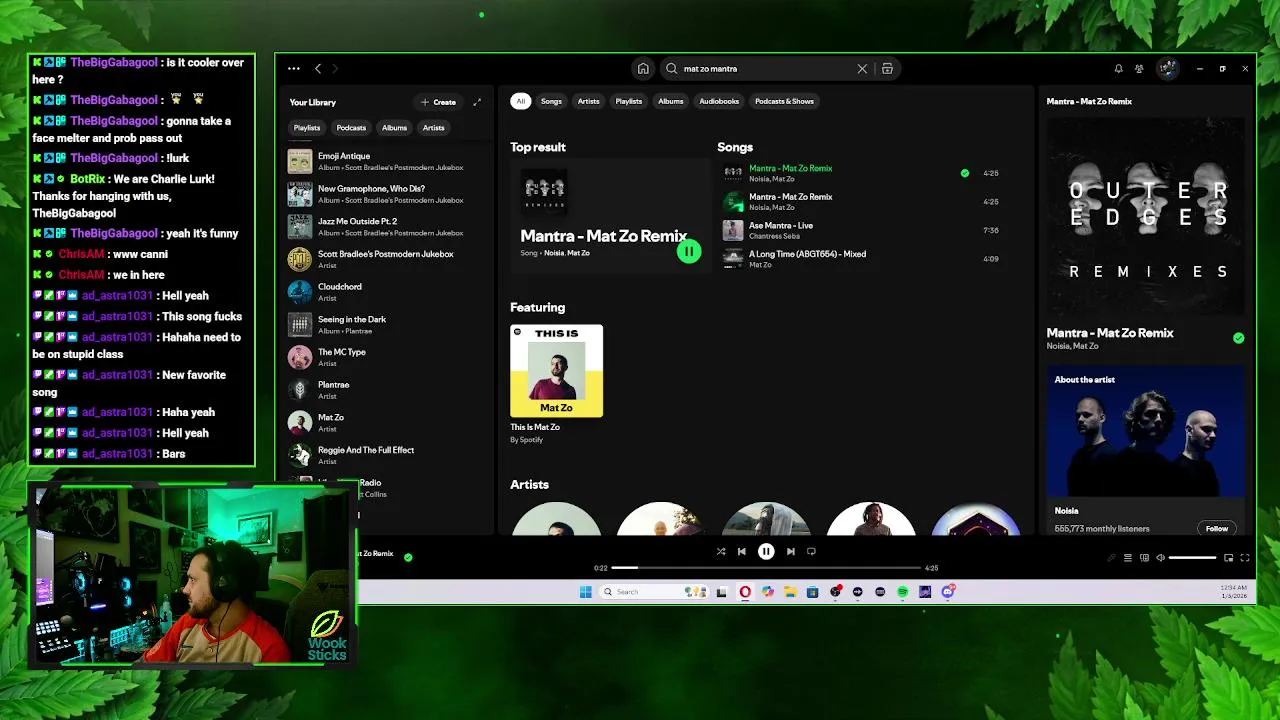Open Opera browser from taskbar

tap(745, 592)
